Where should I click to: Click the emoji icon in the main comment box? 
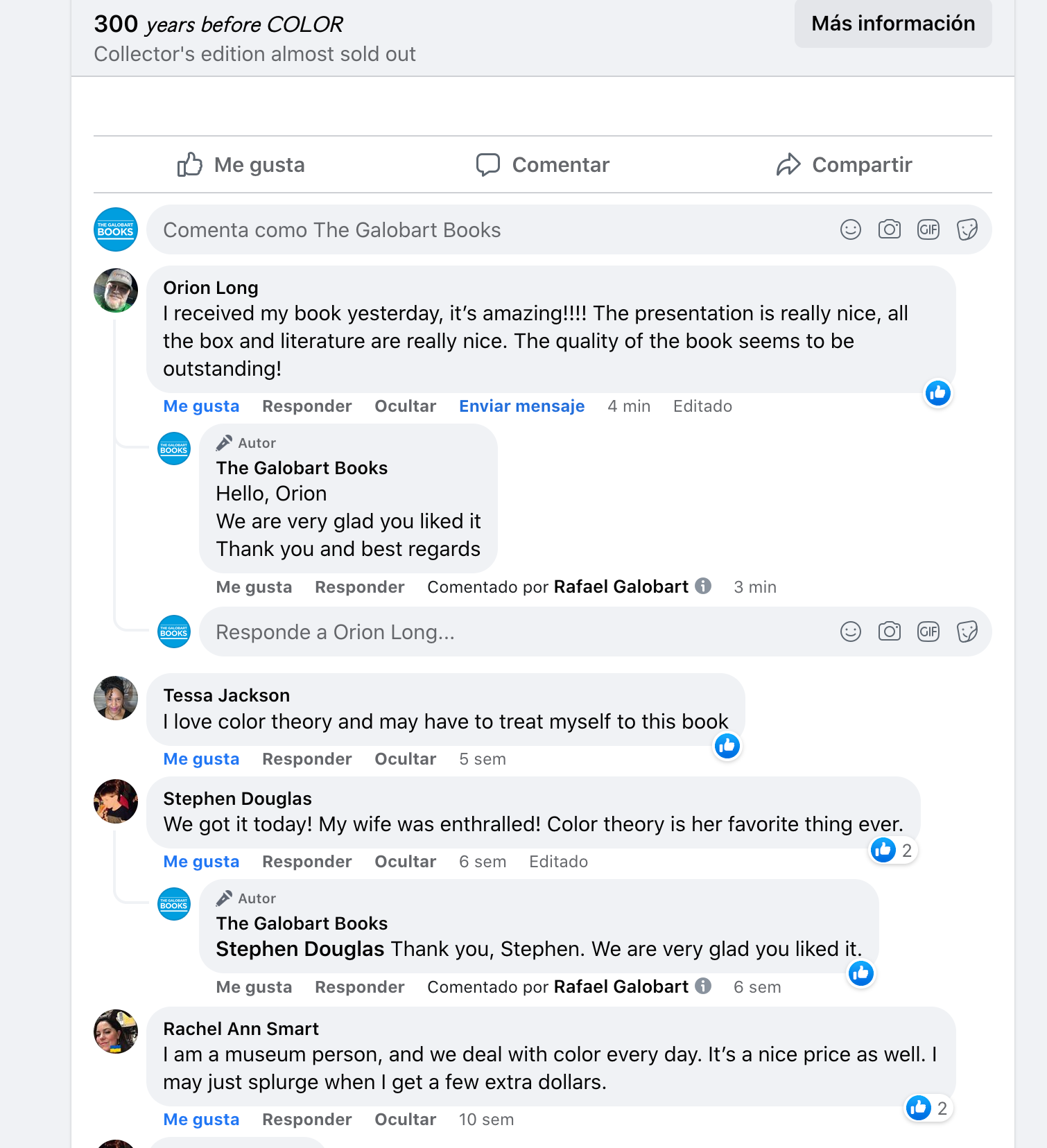[850, 229]
